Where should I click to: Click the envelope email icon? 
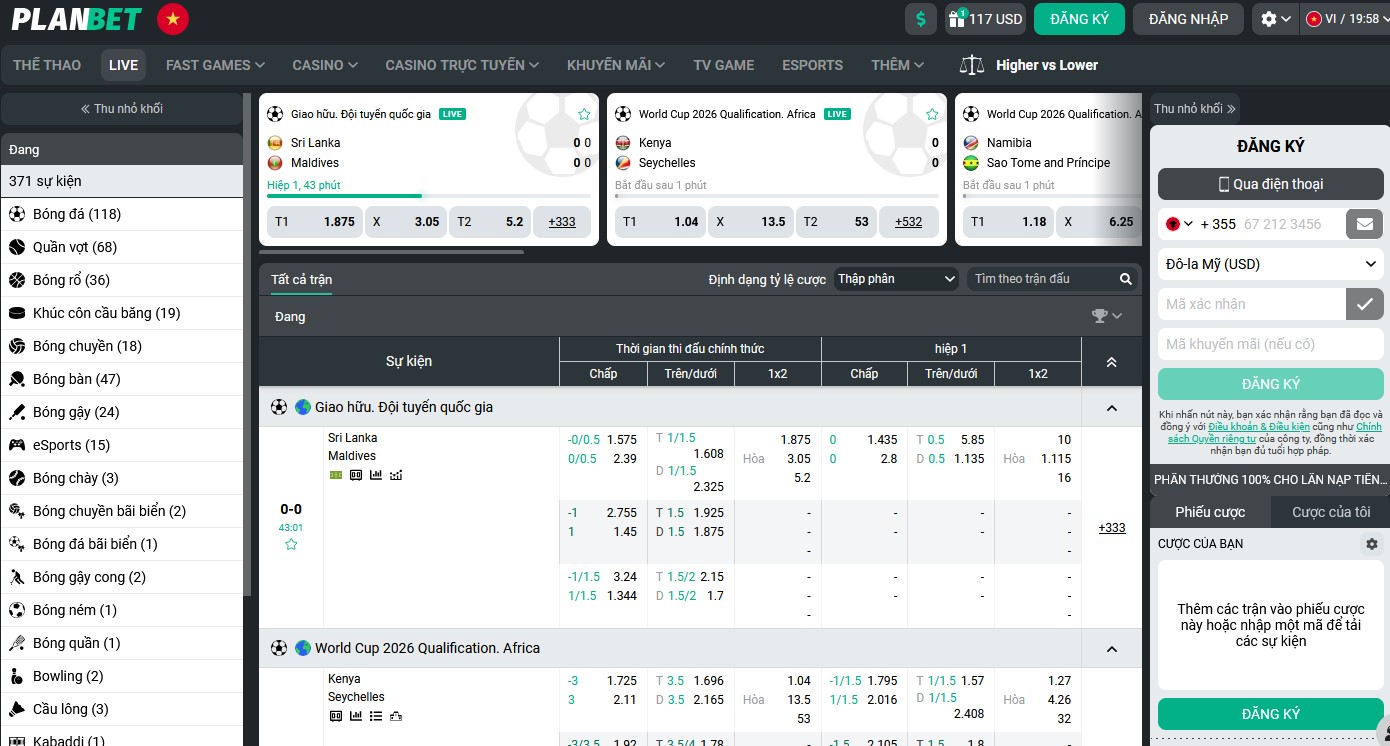(x=1365, y=224)
